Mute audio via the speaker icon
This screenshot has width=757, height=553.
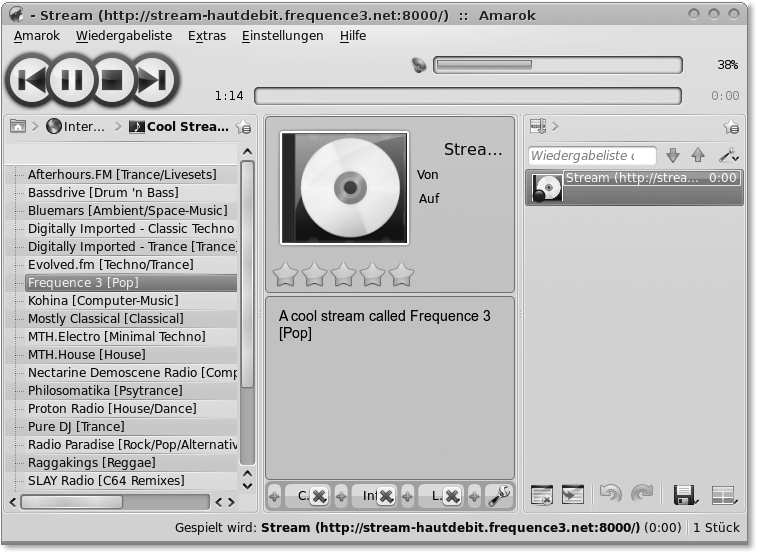[x=419, y=65]
